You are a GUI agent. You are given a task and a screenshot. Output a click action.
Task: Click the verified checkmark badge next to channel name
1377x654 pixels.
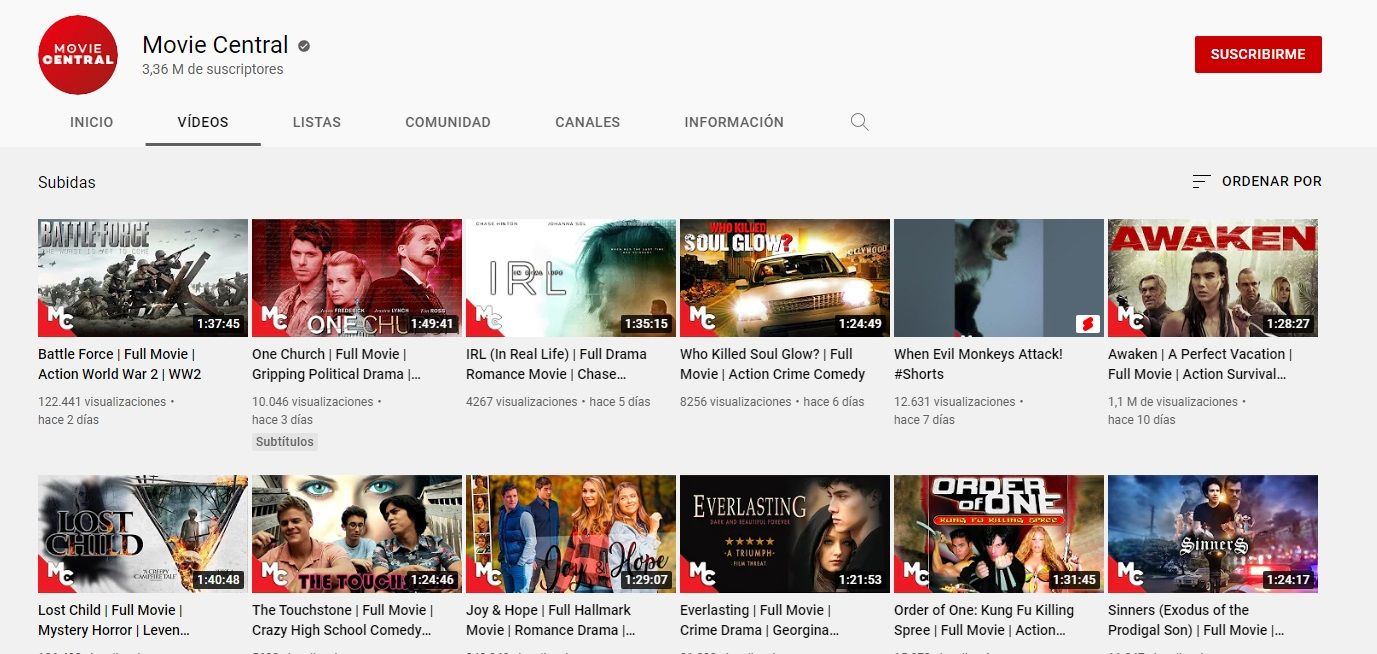[x=304, y=46]
